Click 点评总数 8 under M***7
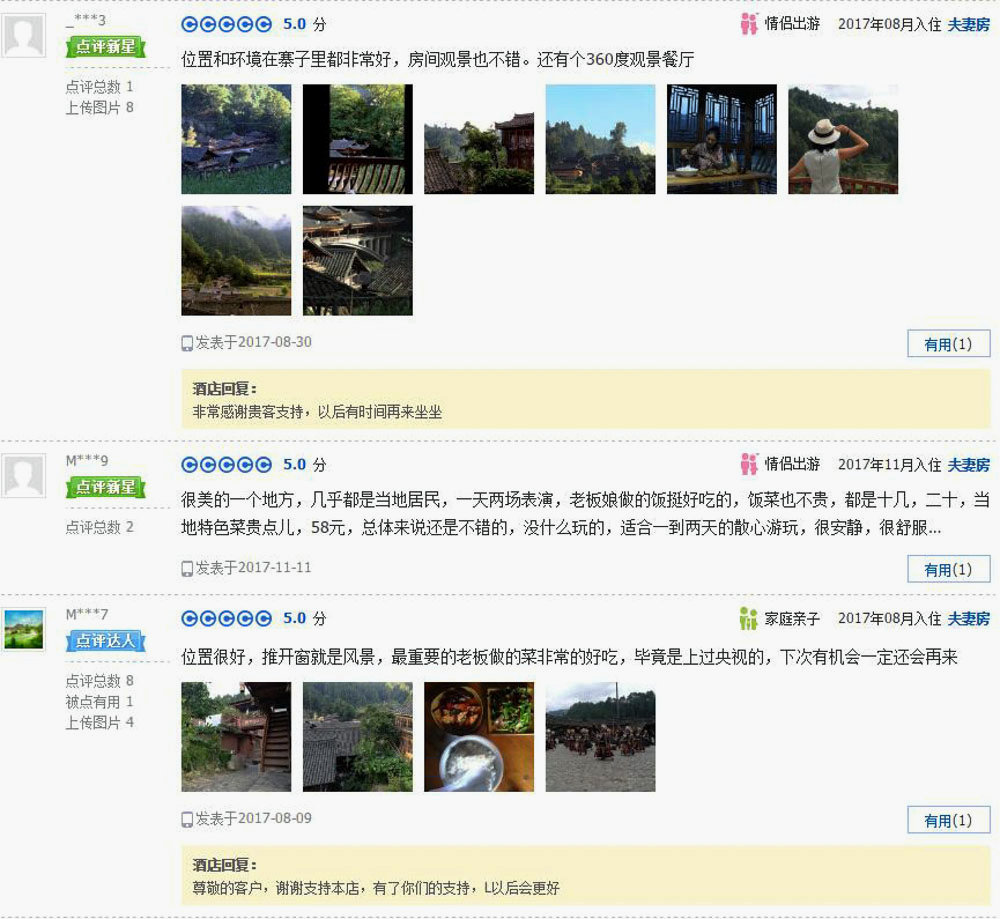This screenshot has width=1000, height=919. (x=99, y=680)
